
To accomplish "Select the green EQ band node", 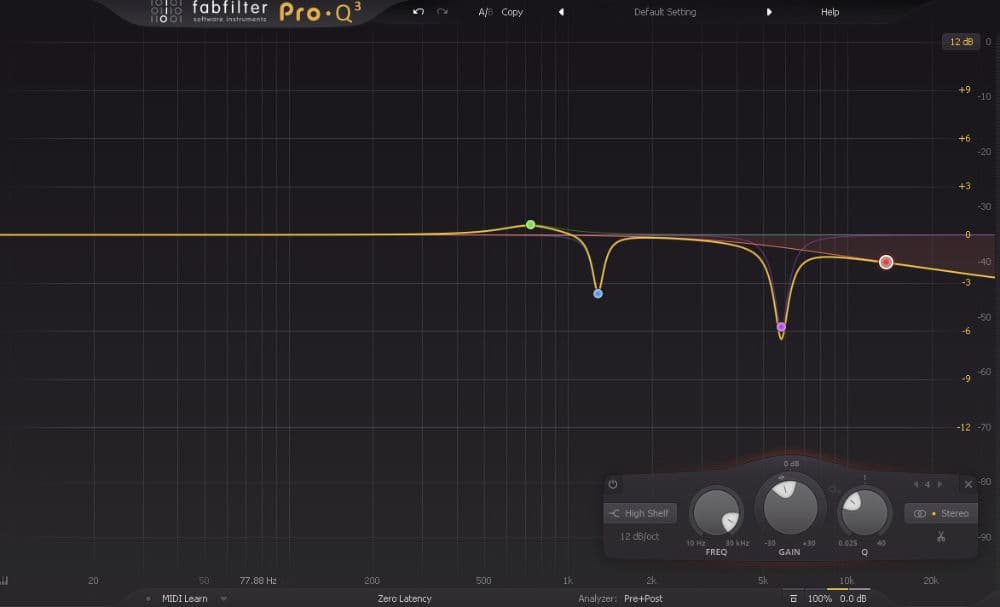I will 531,225.
